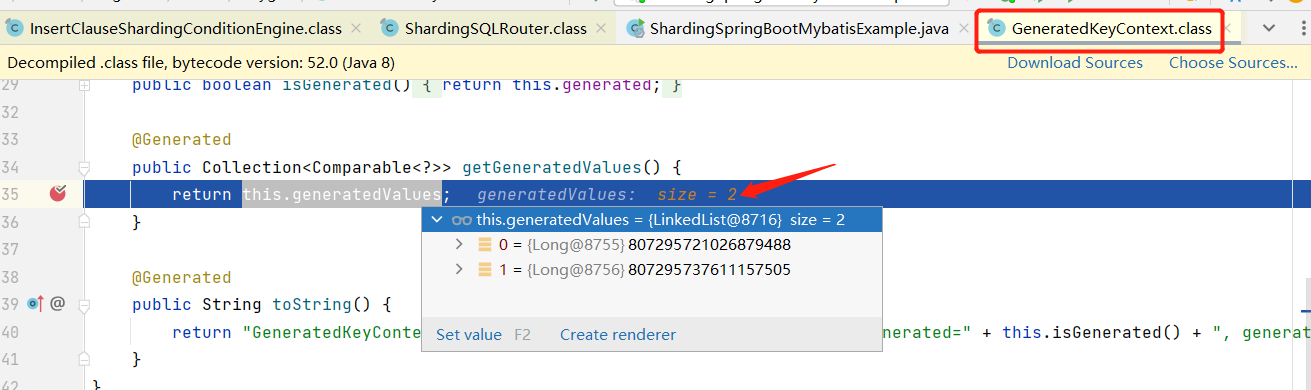Toggle the breakpoint on line 35
This screenshot has height=390, width=1311.
tap(57, 194)
